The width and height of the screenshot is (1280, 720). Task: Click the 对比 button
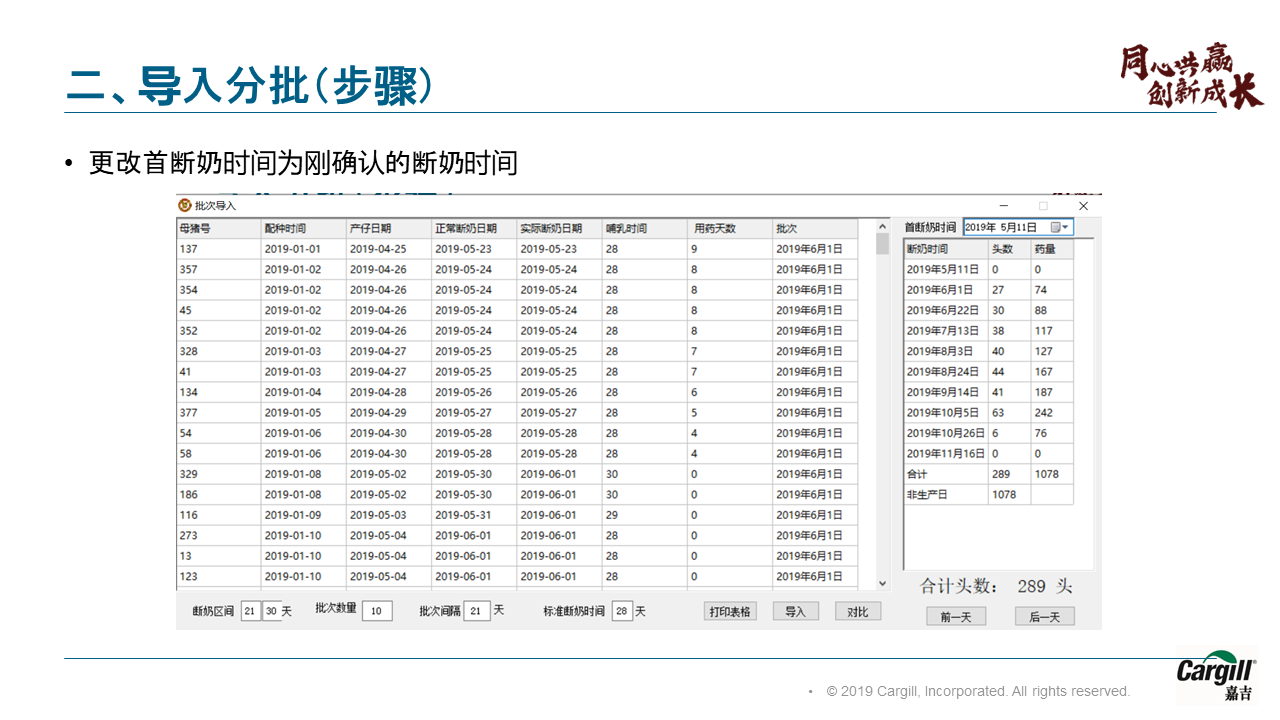coord(858,612)
